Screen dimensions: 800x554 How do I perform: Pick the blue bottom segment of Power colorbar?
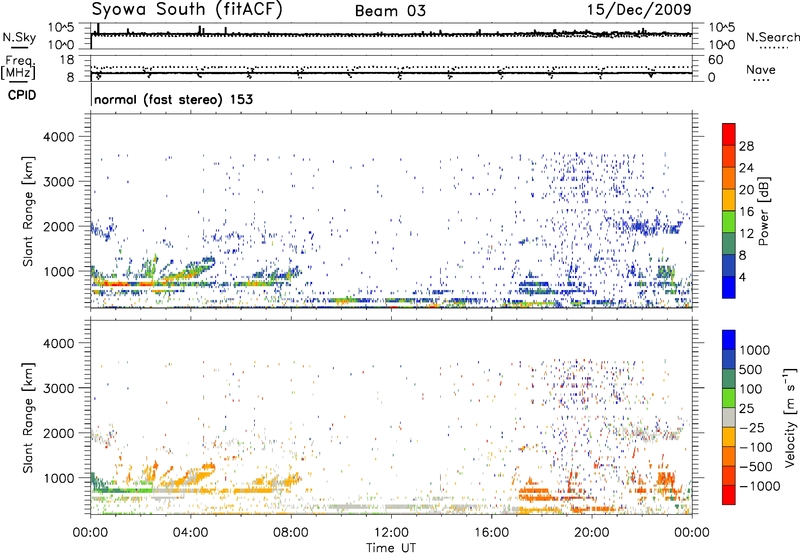(x=729, y=287)
